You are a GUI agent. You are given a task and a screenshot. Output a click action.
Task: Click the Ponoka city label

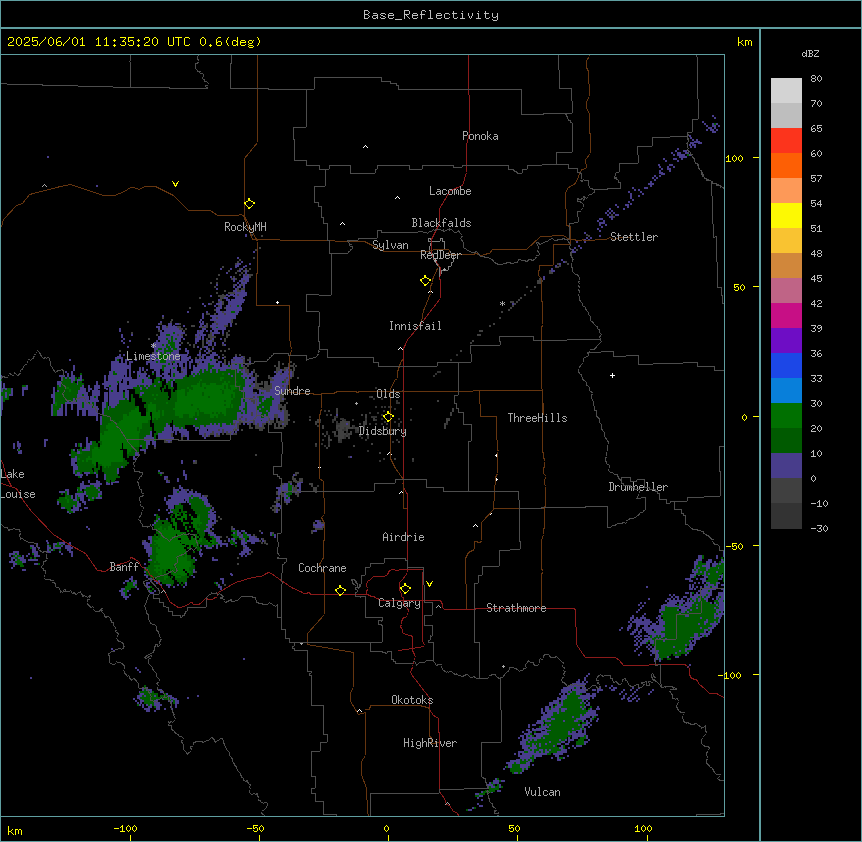click(480, 136)
